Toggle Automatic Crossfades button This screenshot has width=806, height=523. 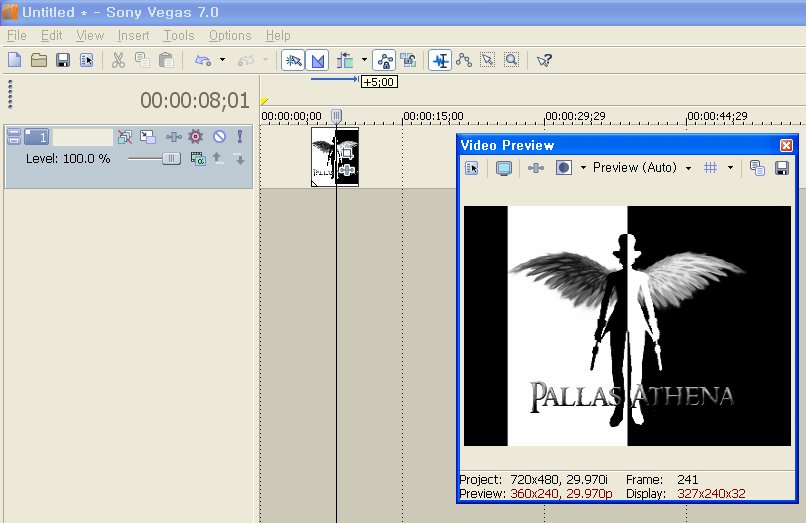[318, 60]
